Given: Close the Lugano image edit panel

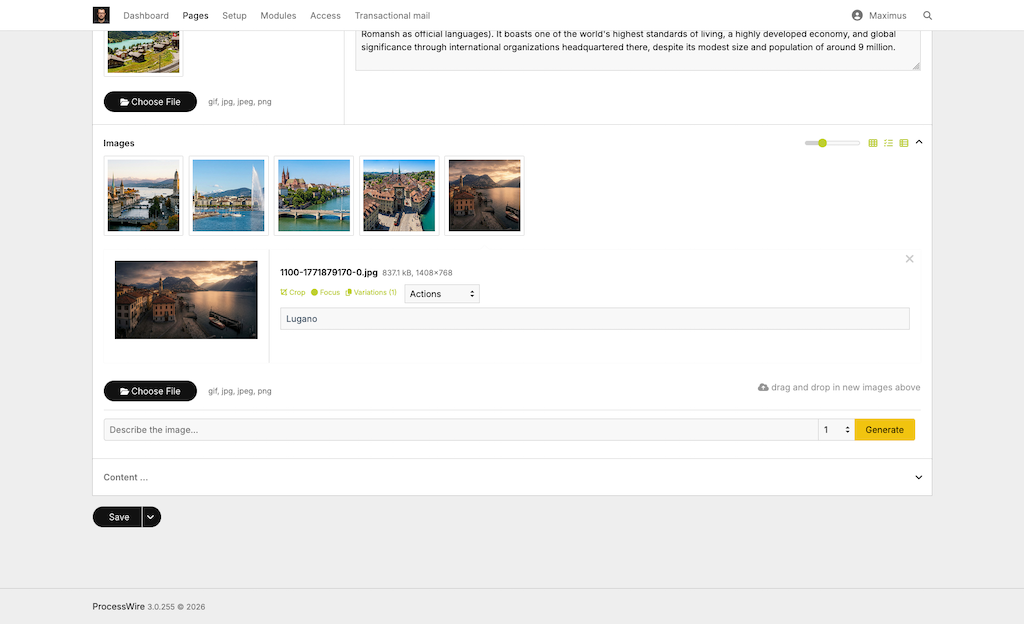Looking at the screenshot, I should 909,259.
